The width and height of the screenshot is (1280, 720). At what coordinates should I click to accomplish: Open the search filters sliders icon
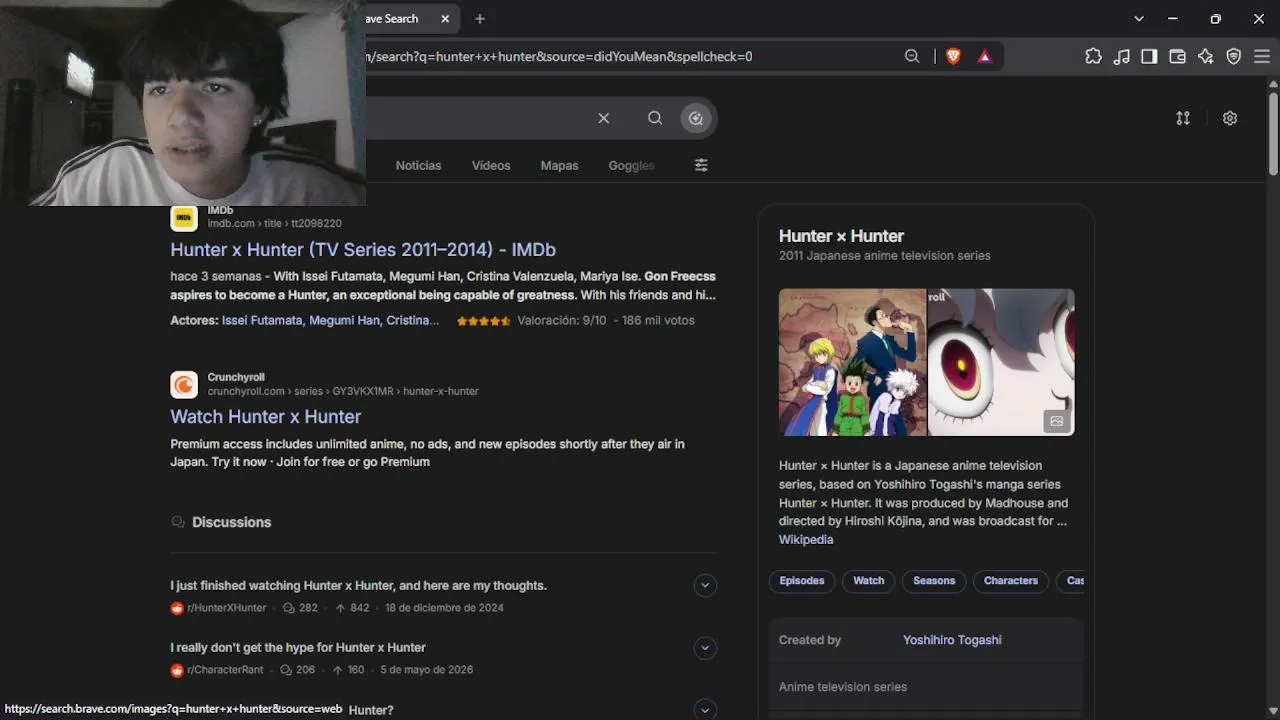pyautogui.click(x=701, y=166)
